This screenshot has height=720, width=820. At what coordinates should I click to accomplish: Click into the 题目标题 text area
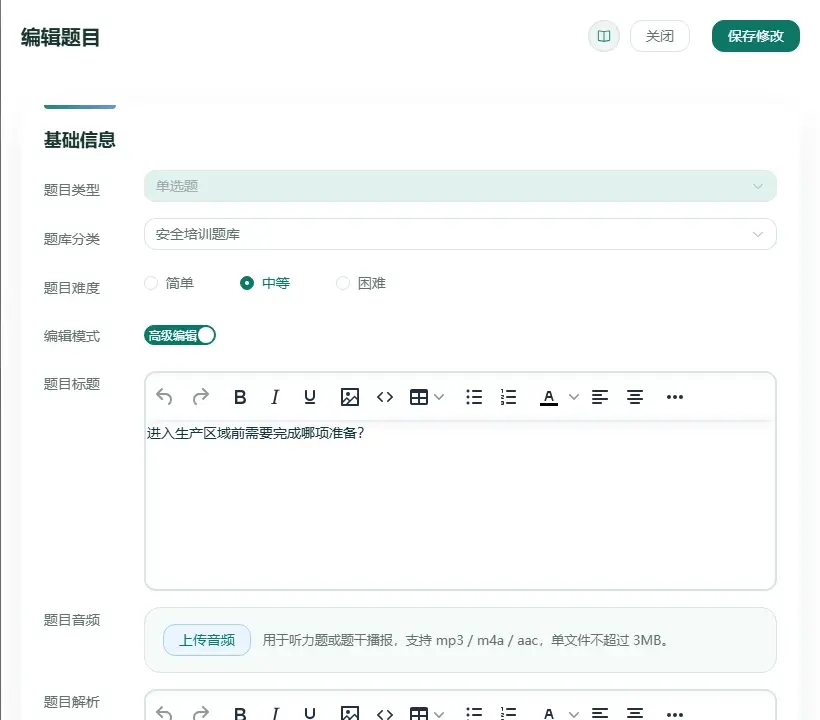click(460, 505)
